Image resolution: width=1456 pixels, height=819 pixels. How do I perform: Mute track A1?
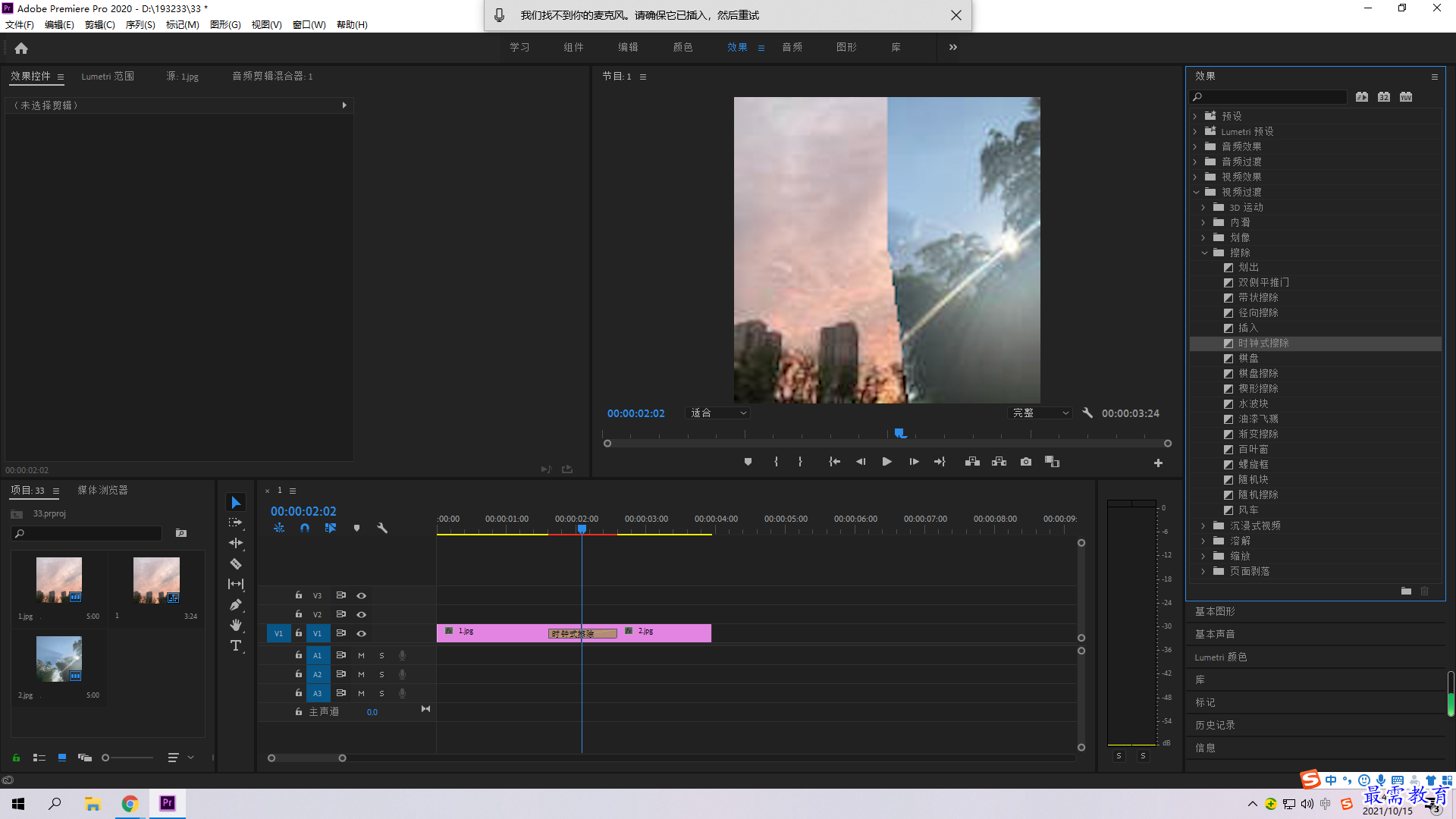pyautogui.click(x=362, y=656)
